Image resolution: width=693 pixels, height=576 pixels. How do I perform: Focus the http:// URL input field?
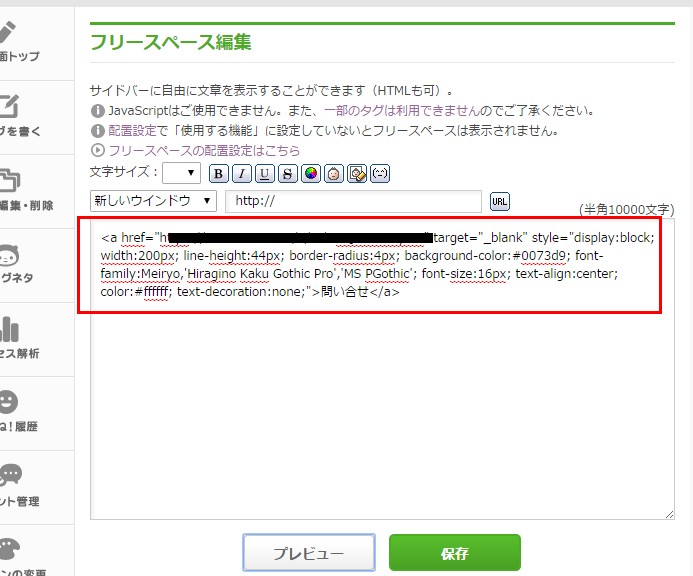click(x=353, y=201)
